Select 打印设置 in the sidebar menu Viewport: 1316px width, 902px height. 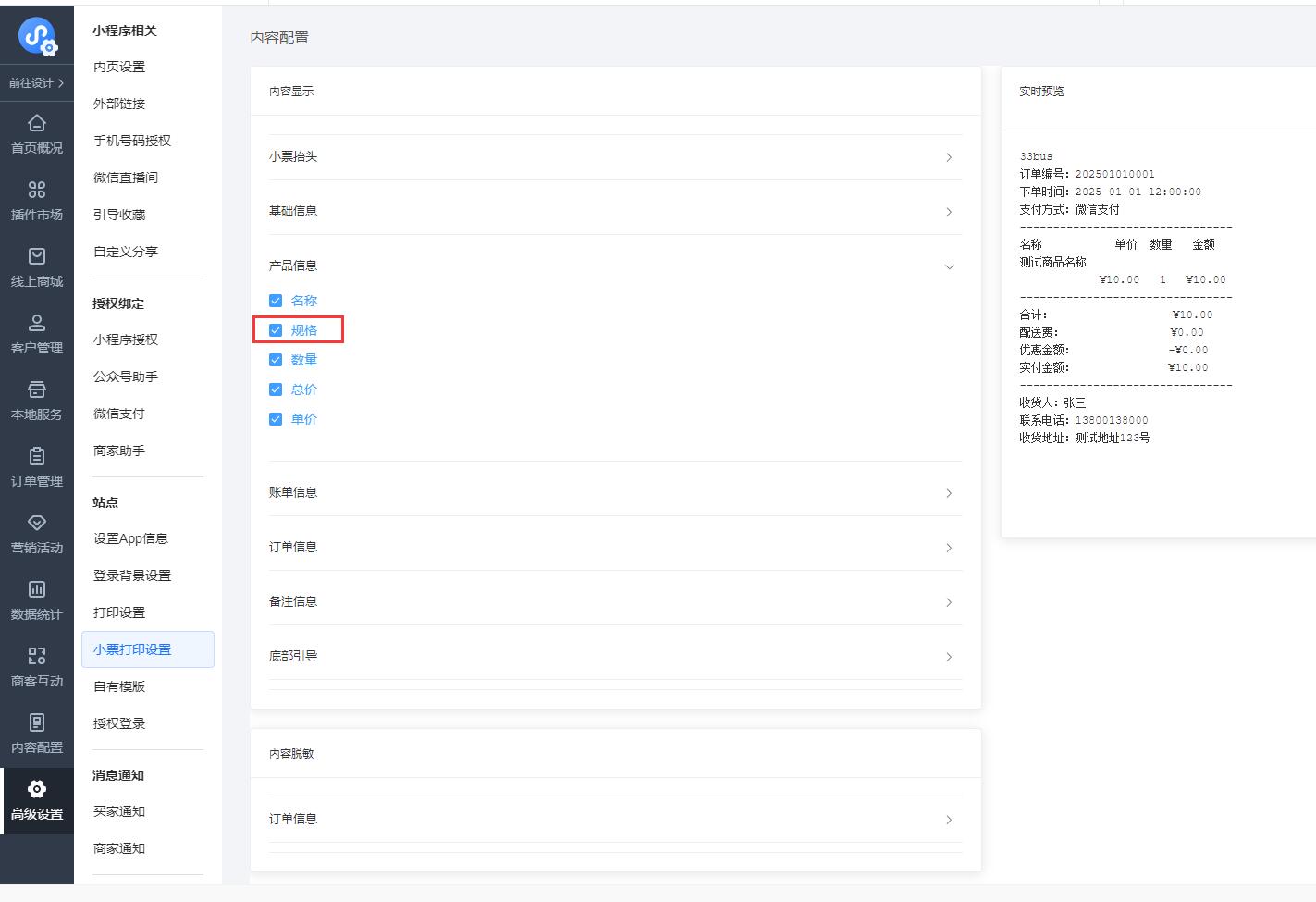tap(119, 612)
